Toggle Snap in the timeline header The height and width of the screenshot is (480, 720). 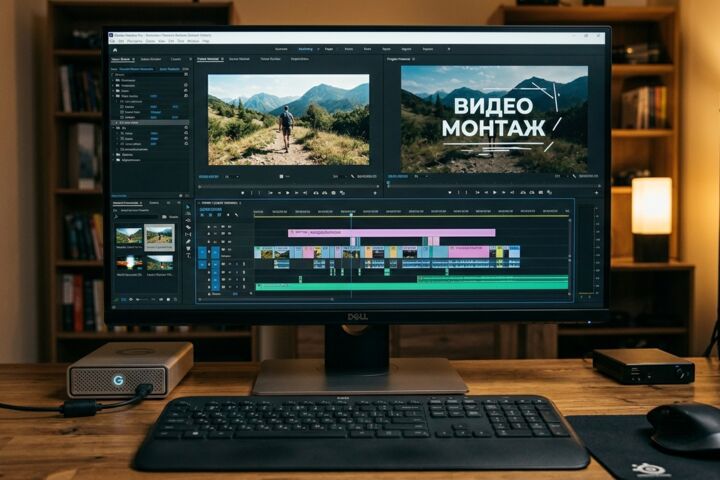click(x=210, y=215)
